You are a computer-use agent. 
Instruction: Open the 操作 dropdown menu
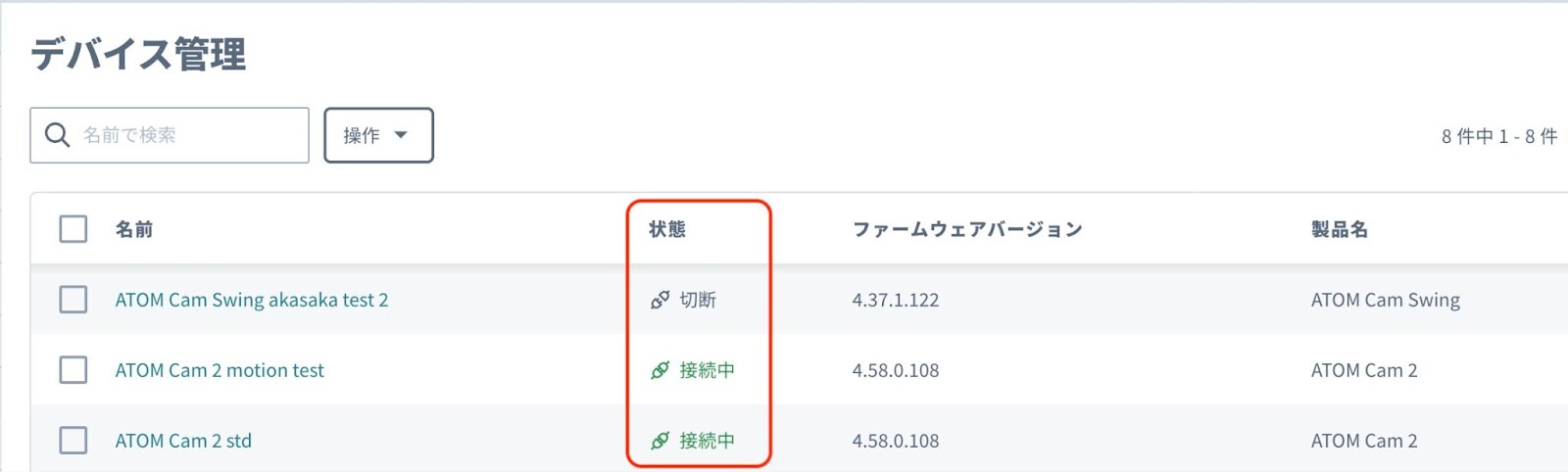pyautogui.click(x=378, y=135)
